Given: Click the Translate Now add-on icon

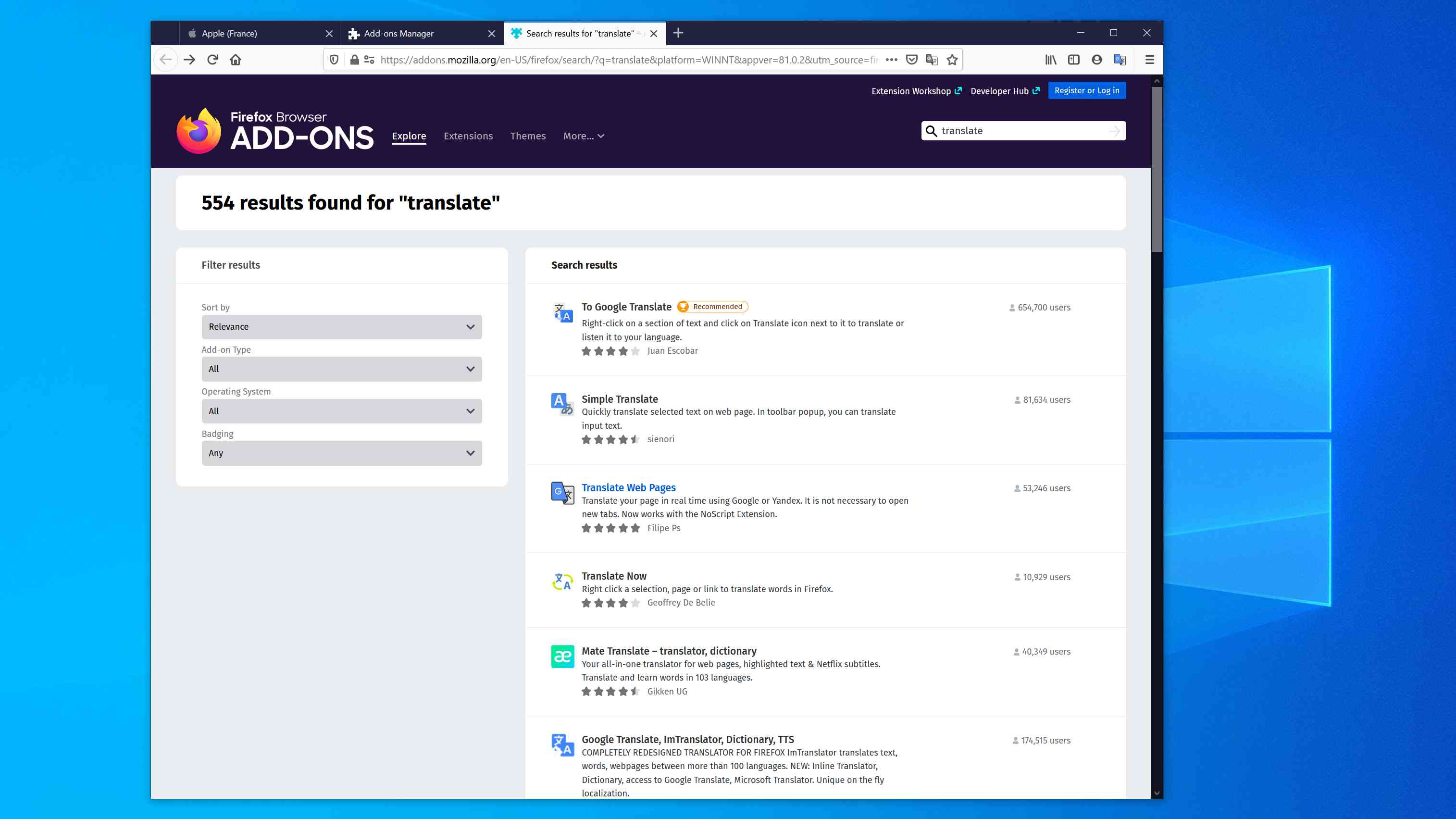Looking at the screenshot, I should (x=562, y=581).
